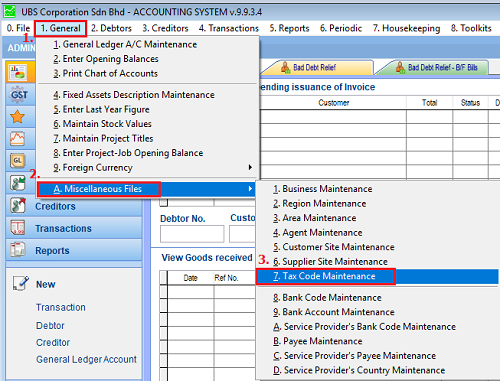Open Fixed Assets Description Maintenance
500x381 pixels.
pyautogui.click(x=148, y=95)
